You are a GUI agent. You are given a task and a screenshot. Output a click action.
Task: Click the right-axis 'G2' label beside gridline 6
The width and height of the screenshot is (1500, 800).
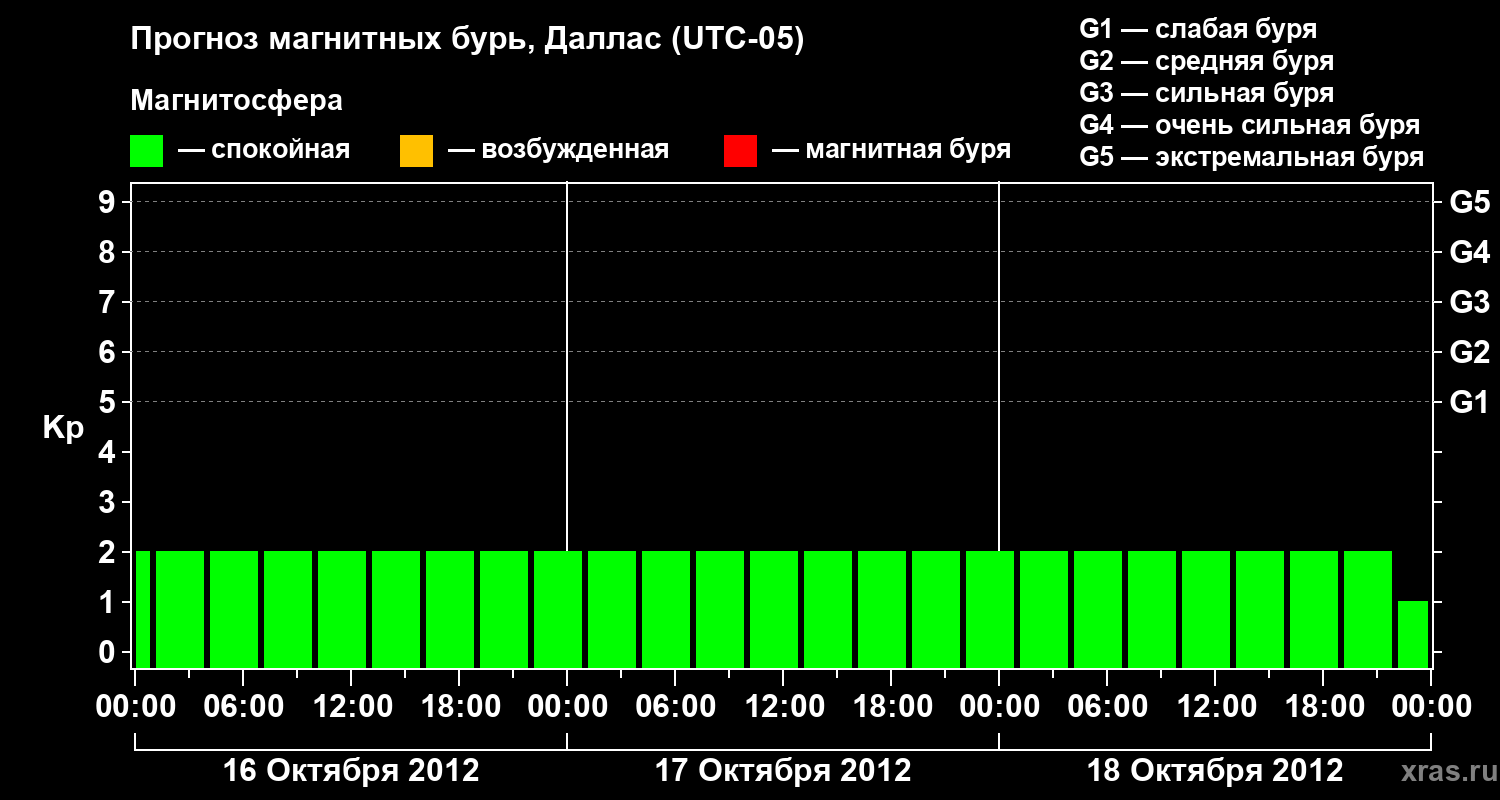click(1470, 352)
